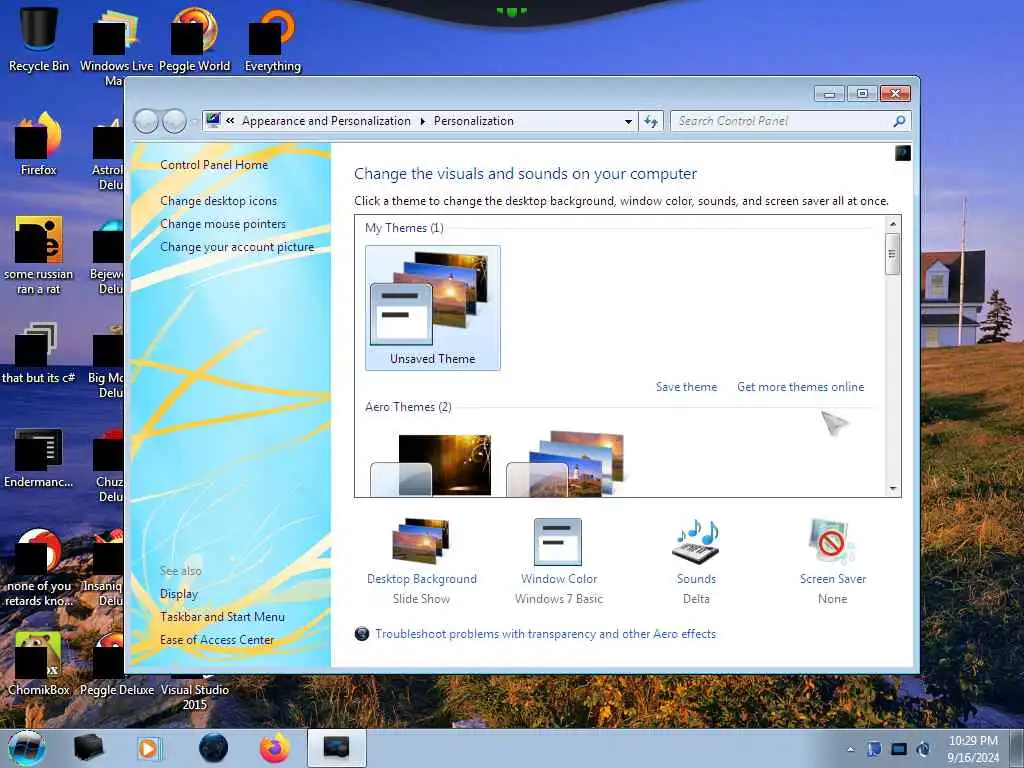Screen dimensions: 1024x768
Task: Click the Forward navigation button
Action: click(x=174, y=121)
